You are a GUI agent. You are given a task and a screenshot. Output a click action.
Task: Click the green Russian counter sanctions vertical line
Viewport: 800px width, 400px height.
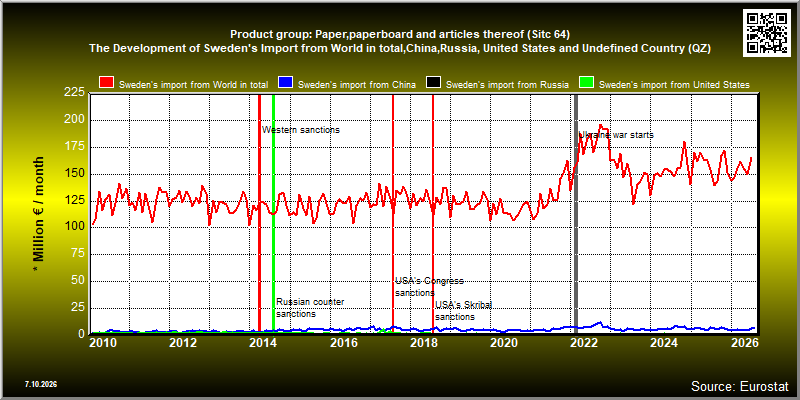pyautogui.click(x=273, y=214)
